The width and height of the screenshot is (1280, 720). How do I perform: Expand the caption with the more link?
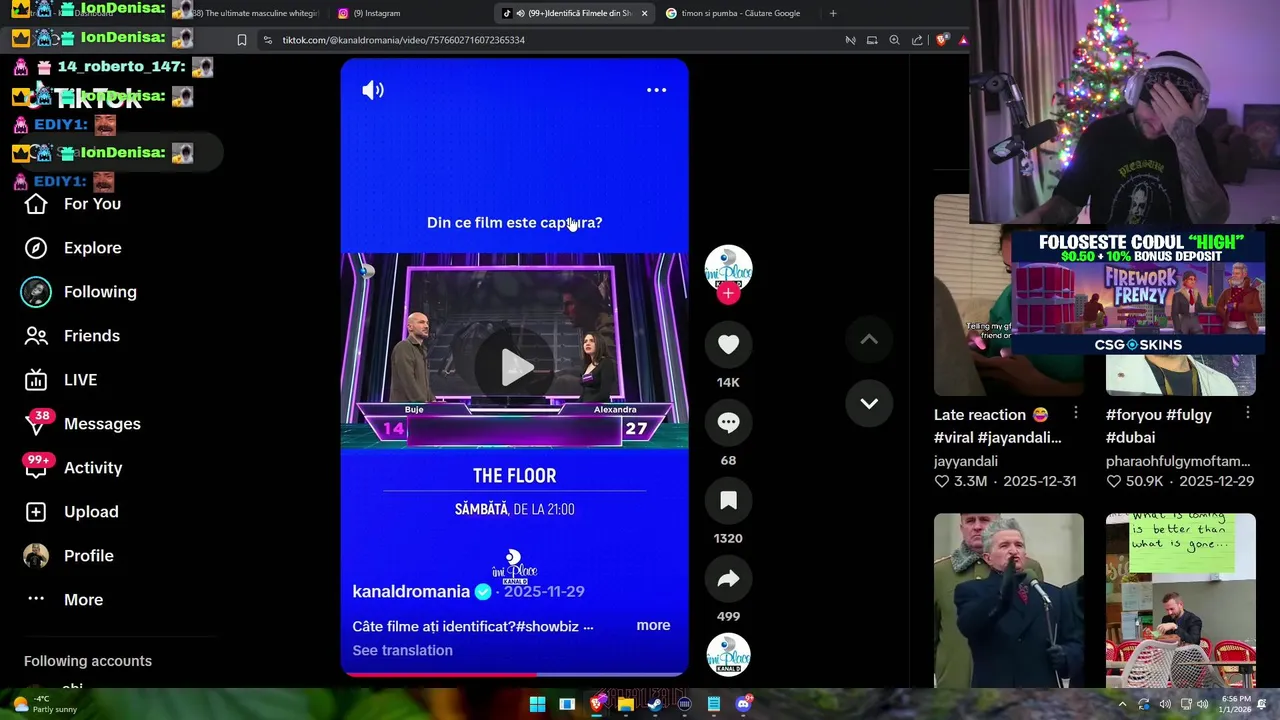[653, 625]
